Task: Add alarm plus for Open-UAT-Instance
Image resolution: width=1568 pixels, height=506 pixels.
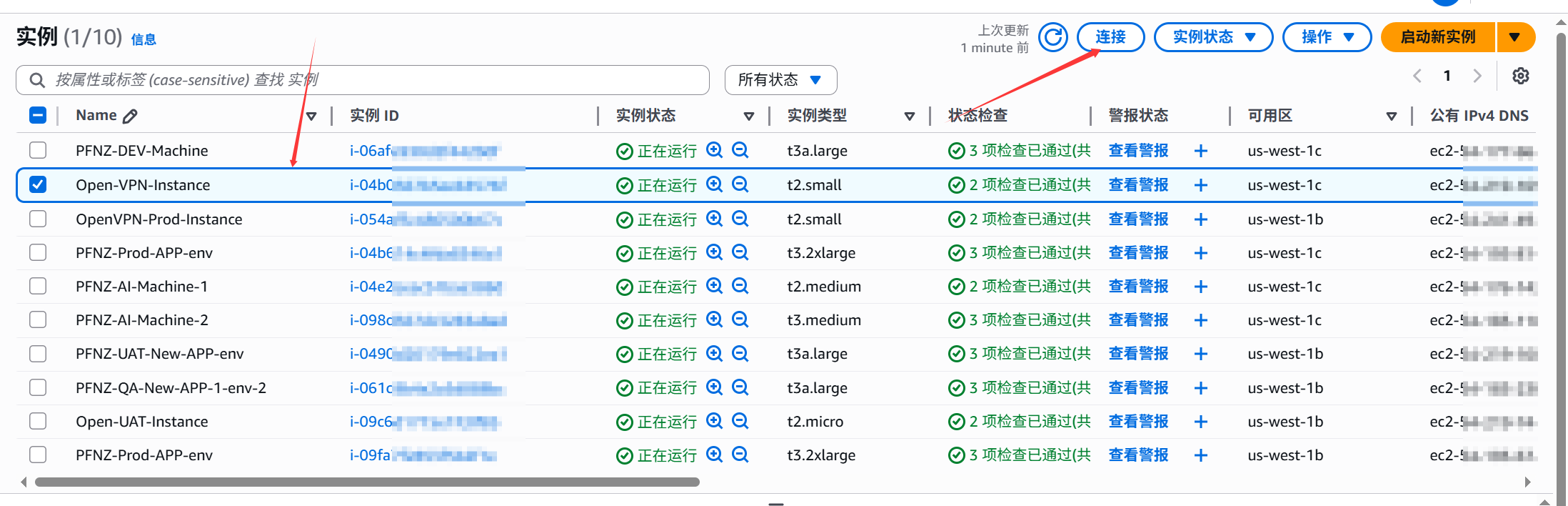Action: (1201, 422)
